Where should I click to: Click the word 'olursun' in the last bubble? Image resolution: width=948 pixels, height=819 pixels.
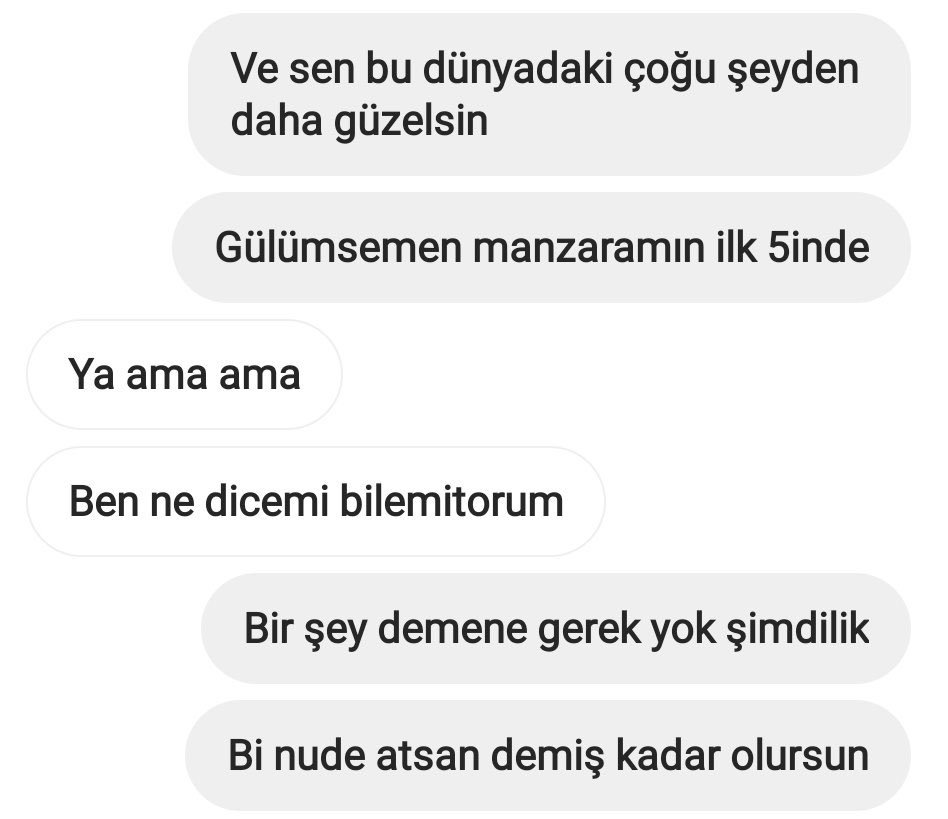tap(800, 756)
